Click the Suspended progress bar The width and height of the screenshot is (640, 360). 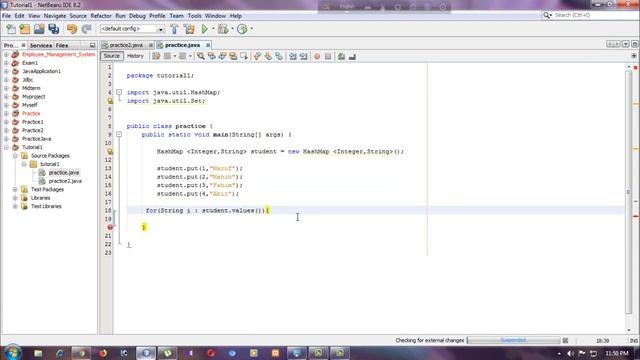pos(513,340)
